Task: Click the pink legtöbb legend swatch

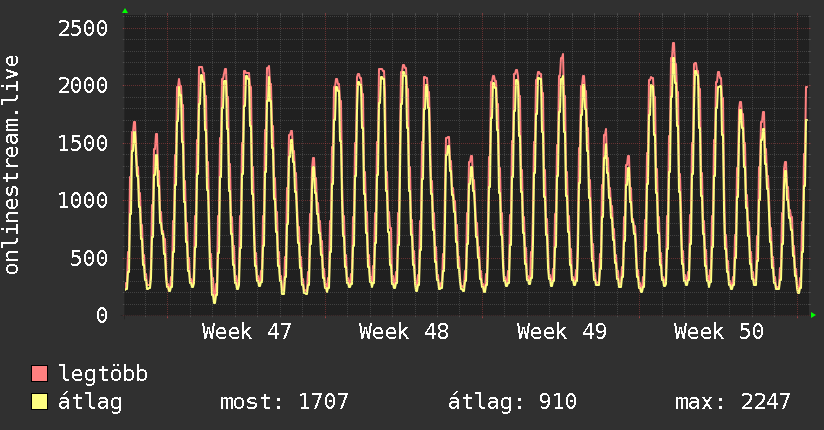Action: [39, 374]
